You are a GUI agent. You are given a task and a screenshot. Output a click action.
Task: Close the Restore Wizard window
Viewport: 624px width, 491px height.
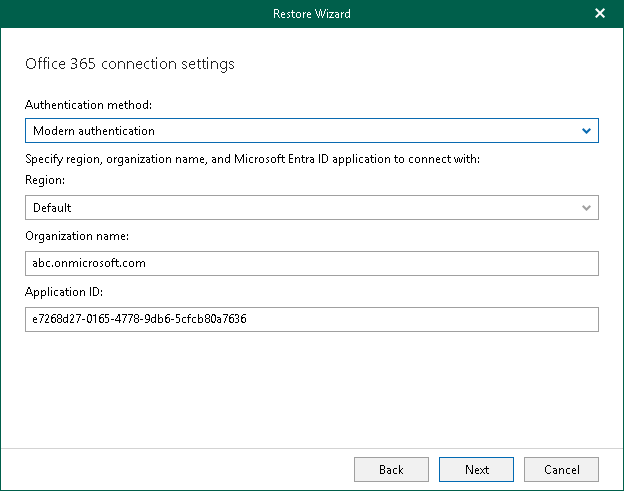[x=600, y=14]
